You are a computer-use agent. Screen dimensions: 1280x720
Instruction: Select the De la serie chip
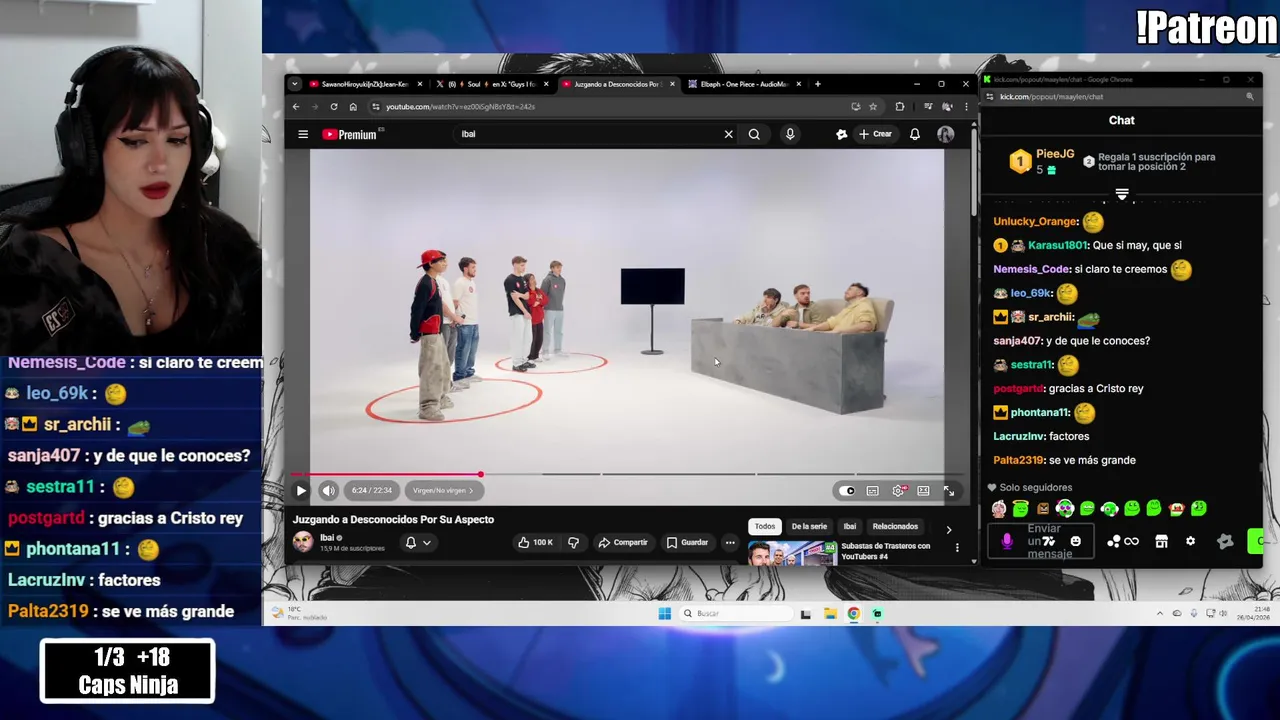coord(809,526)
